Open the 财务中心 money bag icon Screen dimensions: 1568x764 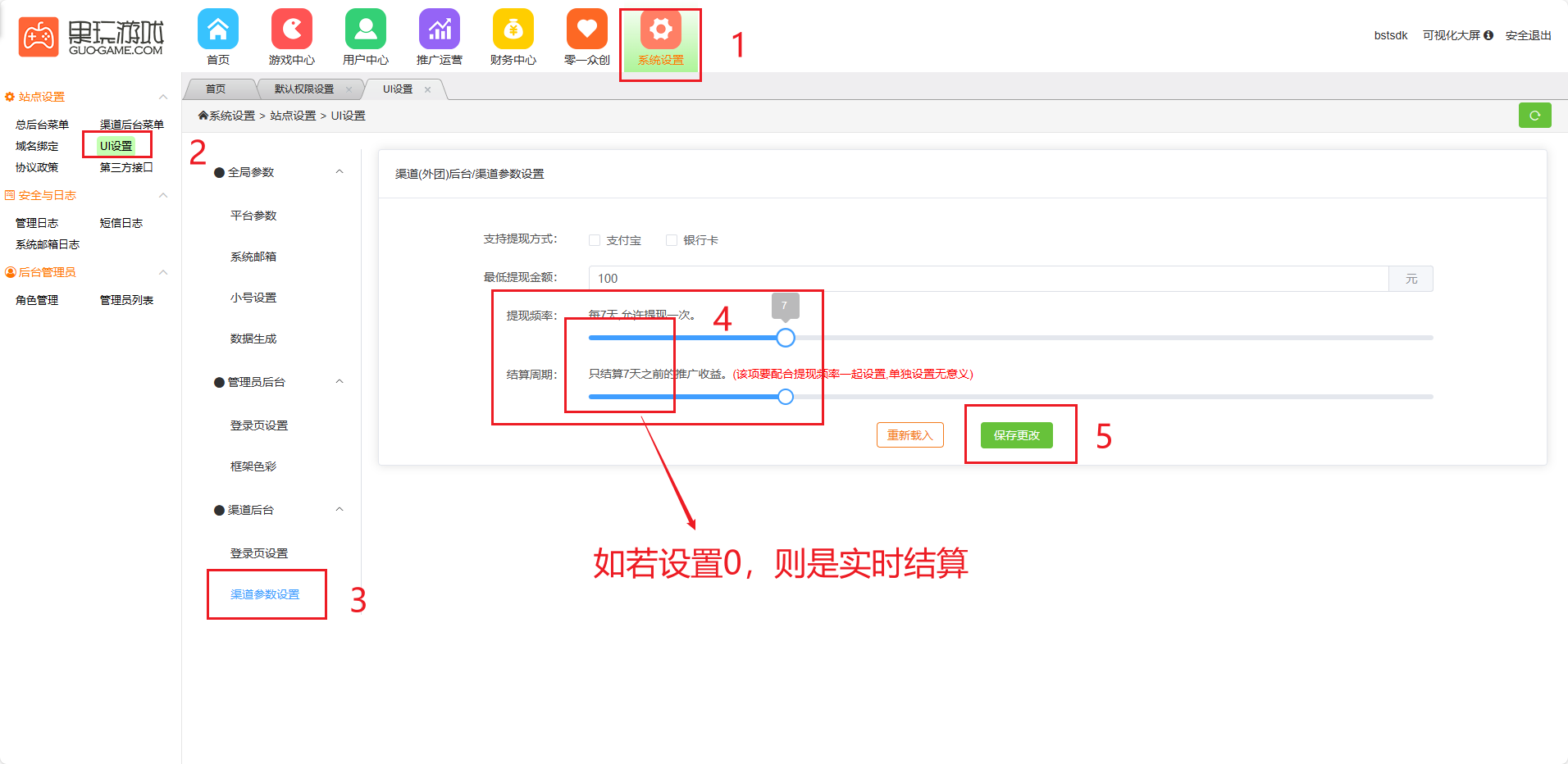513,30
